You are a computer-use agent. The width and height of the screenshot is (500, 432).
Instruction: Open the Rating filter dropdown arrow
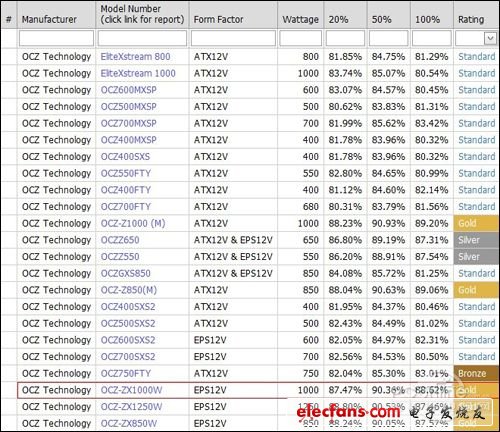pyautogui.click(x=490, y=38)
